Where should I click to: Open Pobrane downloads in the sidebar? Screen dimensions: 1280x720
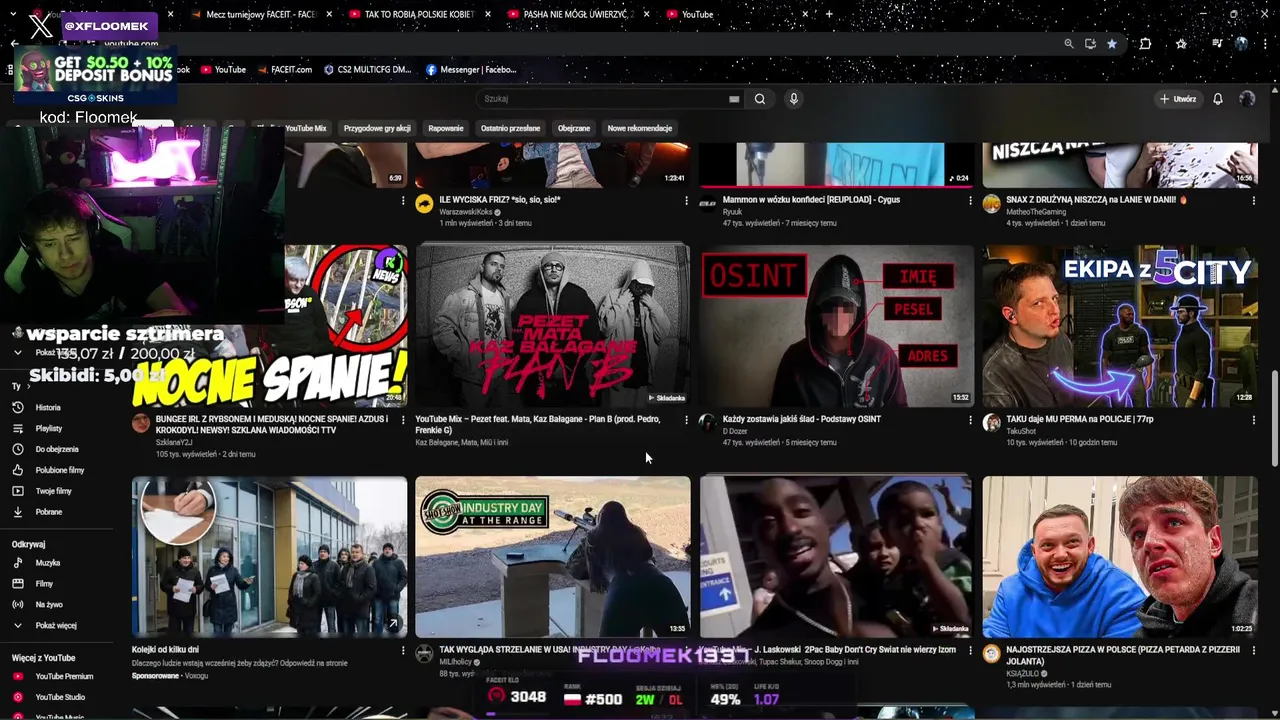pos(48,512)
